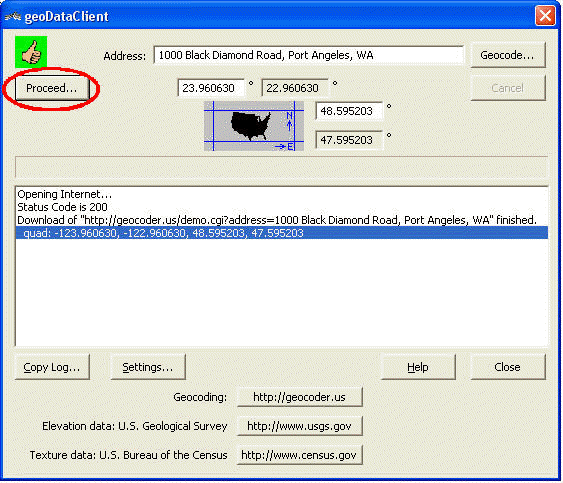This screenshot has height=483, width=563.
Task: Visit the http://geocoder.us link button
Action: click(299, 397)
